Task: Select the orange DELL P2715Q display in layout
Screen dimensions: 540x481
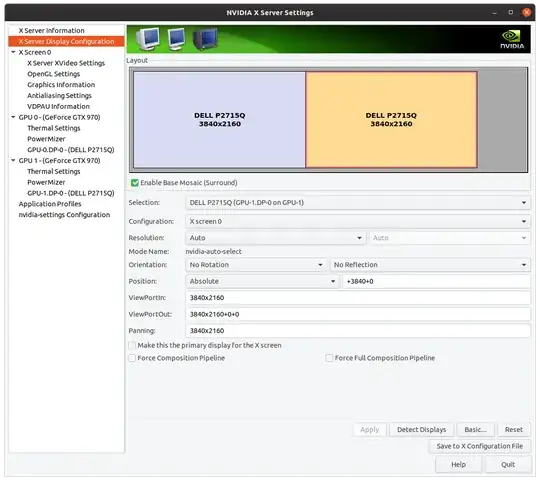Action: point(391,119)
